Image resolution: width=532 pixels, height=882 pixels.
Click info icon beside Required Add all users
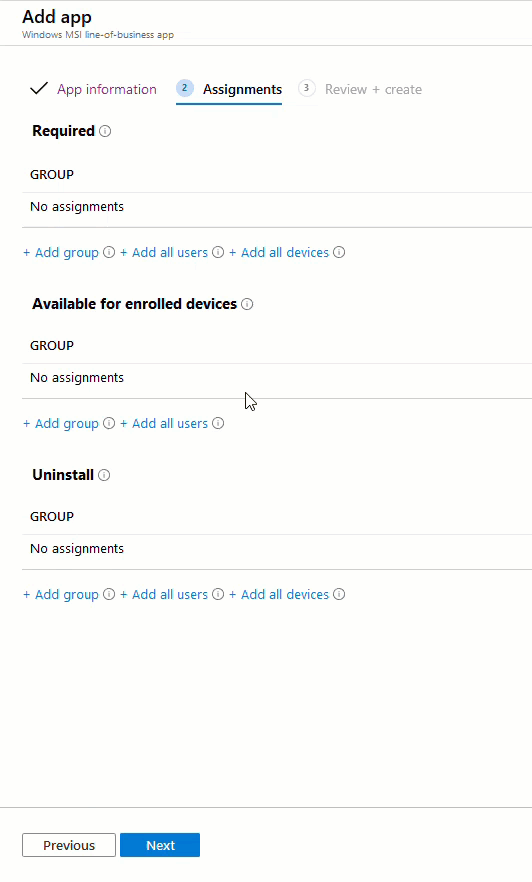(x=218, y=253)
